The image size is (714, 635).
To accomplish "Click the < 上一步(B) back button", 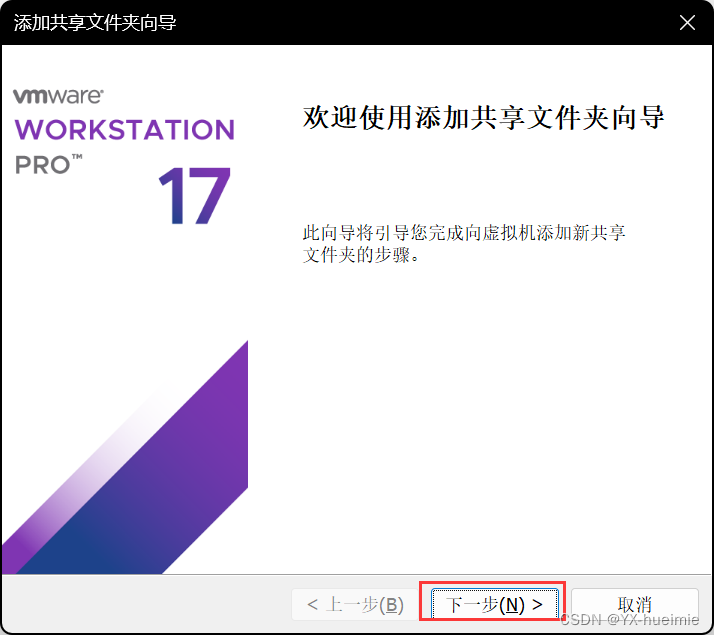I will (355, 604).
